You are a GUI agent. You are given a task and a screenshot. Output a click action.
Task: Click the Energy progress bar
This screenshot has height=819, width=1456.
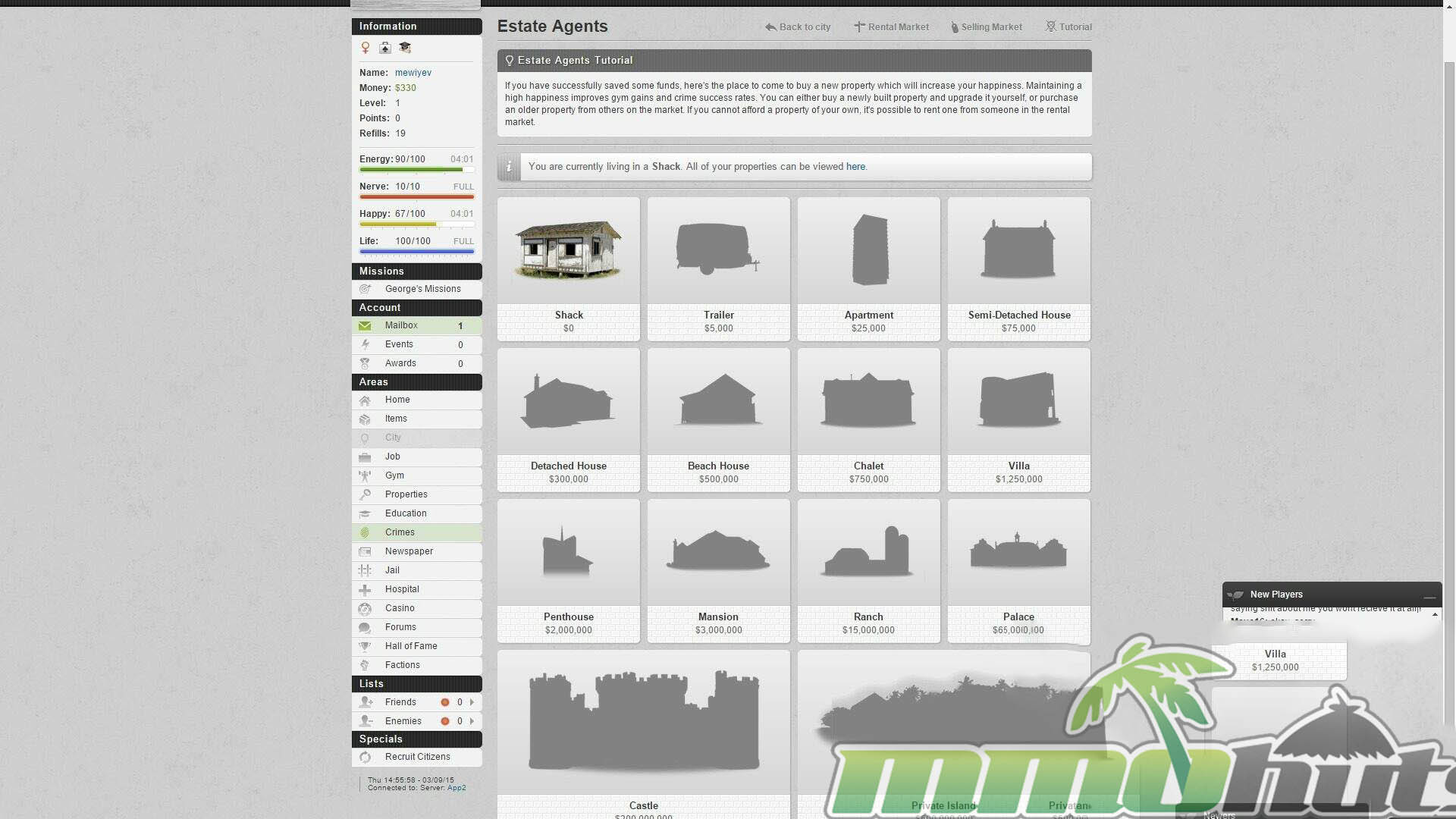click(416, 170)
